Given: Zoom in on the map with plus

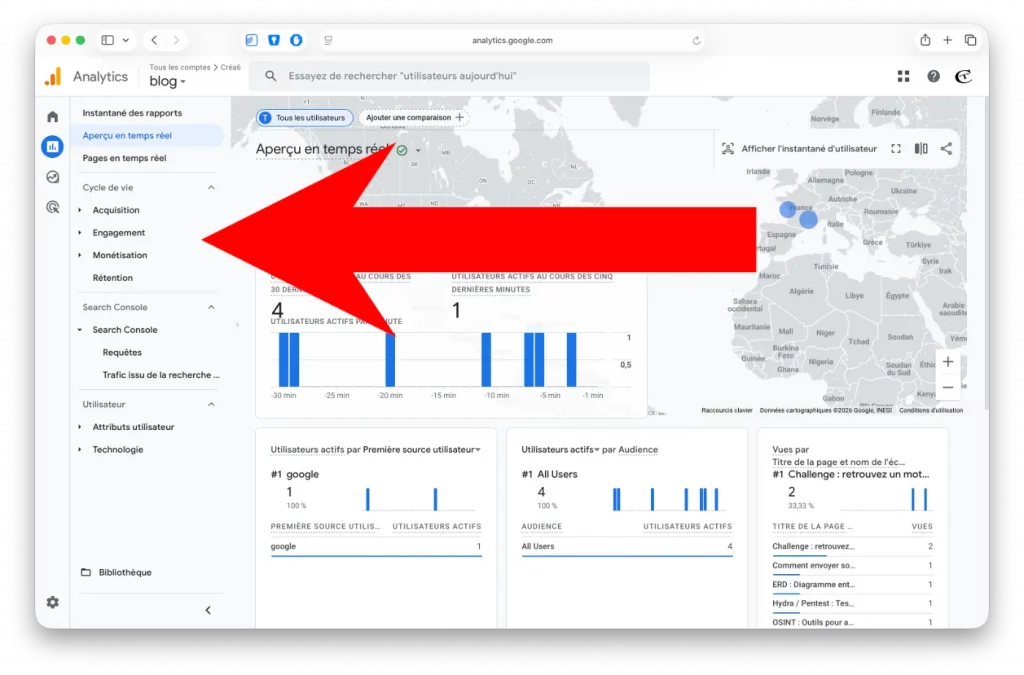Looking at the screenshot, I should click(948, 362).
